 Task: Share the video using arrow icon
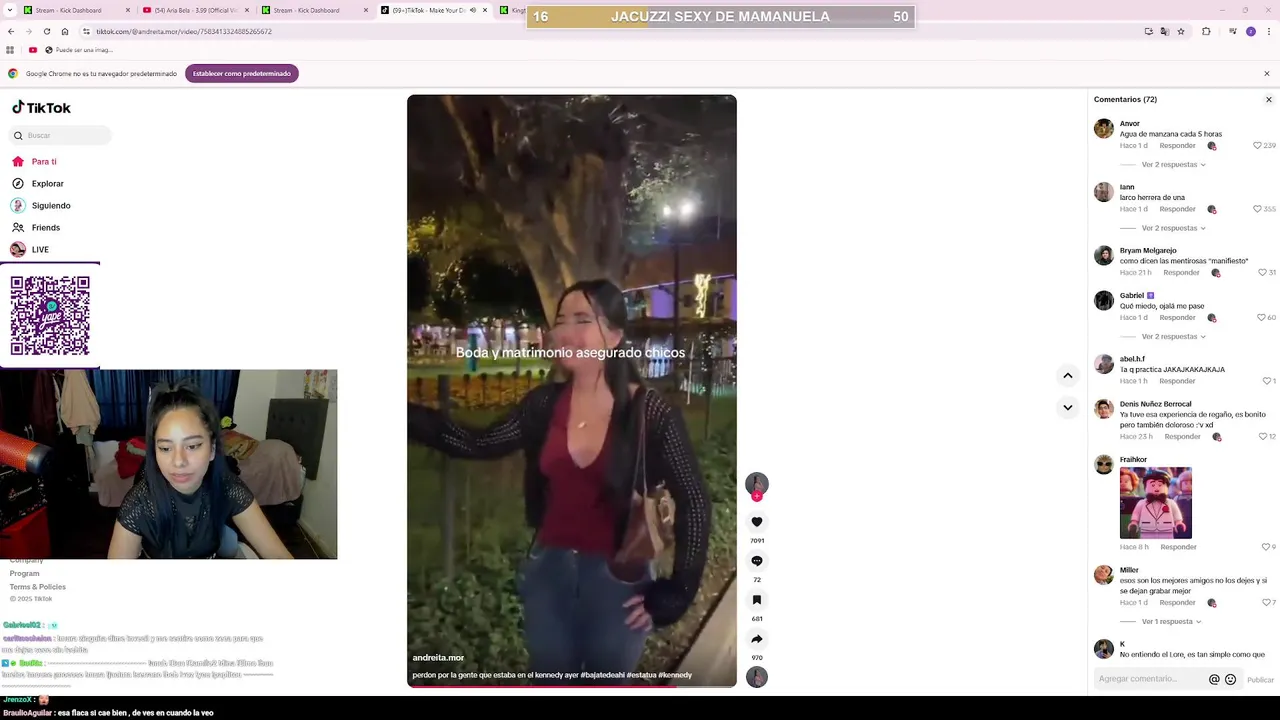757,639
